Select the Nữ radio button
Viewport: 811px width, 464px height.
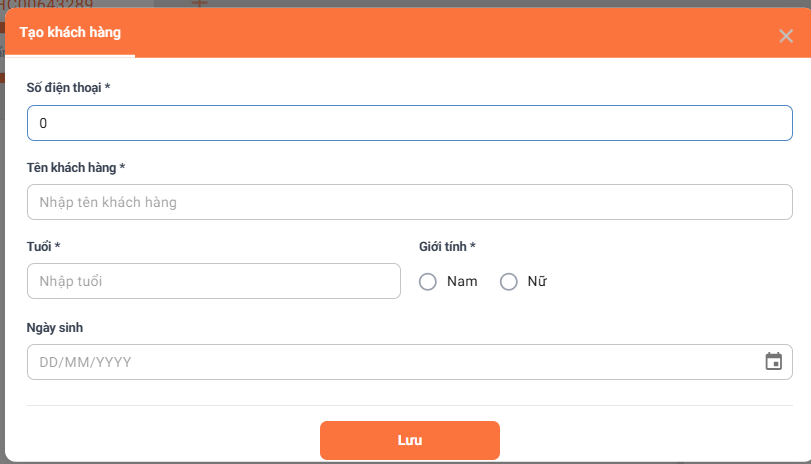[x=508, y=282]
